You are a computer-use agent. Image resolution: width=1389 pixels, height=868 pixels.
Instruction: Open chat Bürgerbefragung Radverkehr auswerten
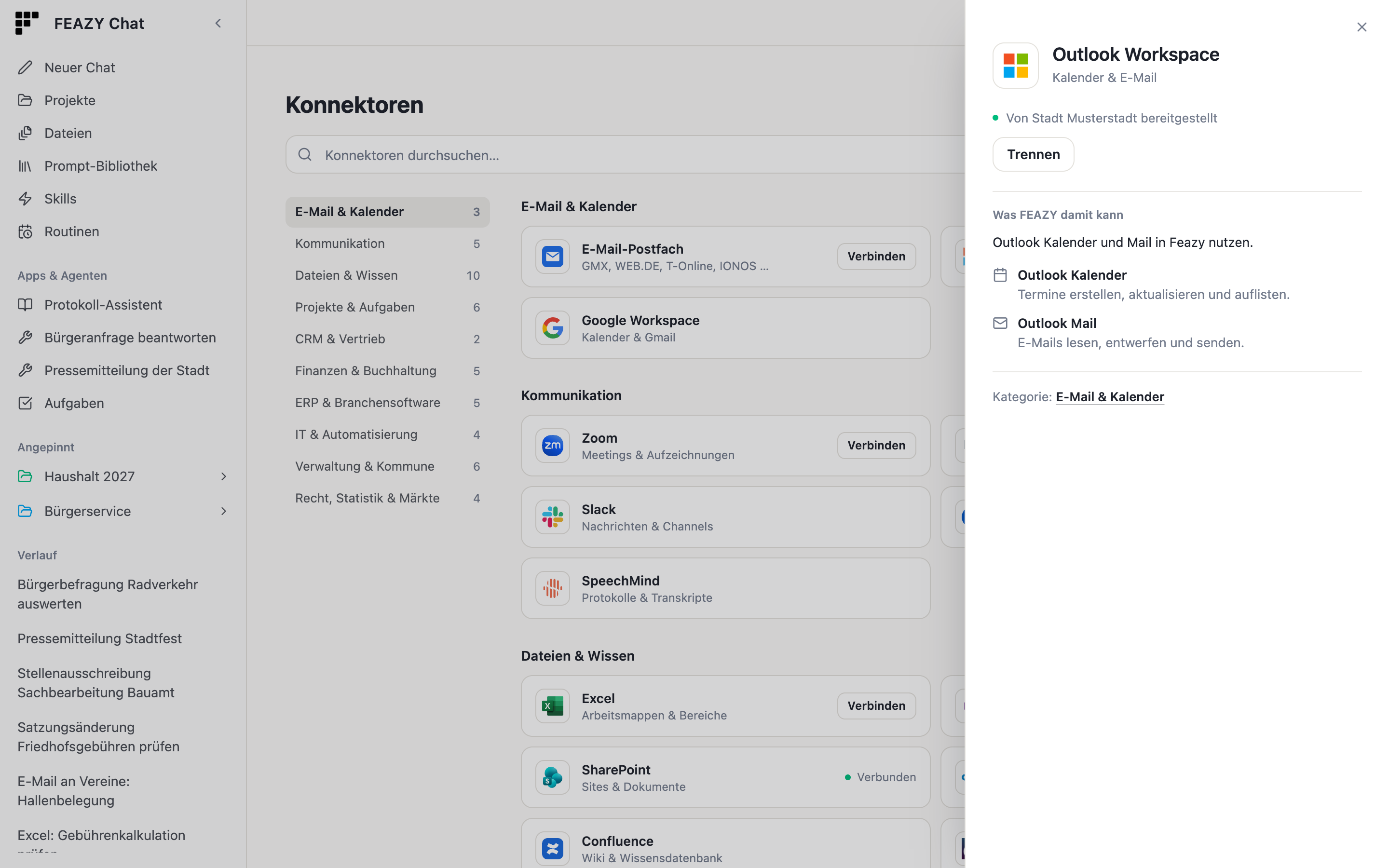[x=108, y=594]
